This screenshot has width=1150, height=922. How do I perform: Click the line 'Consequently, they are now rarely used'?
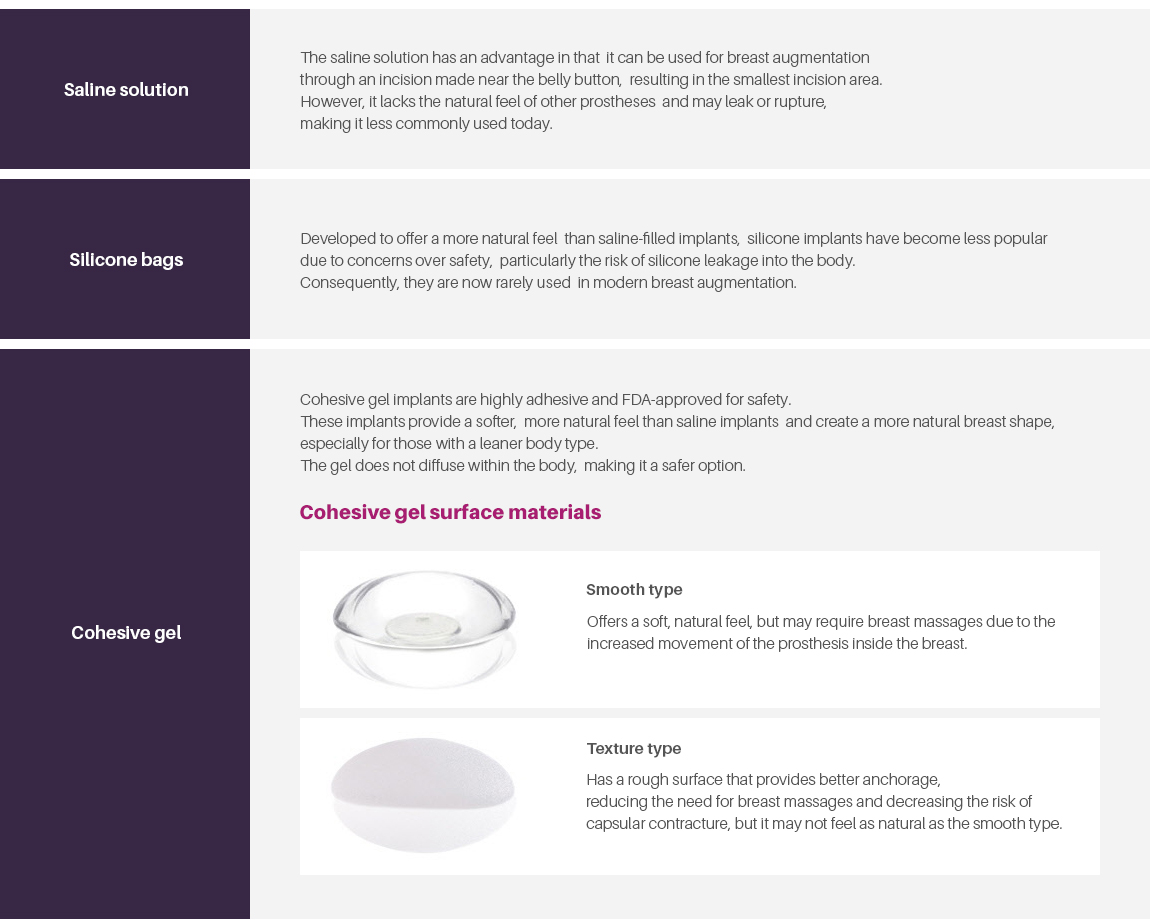tap(548, 283)
